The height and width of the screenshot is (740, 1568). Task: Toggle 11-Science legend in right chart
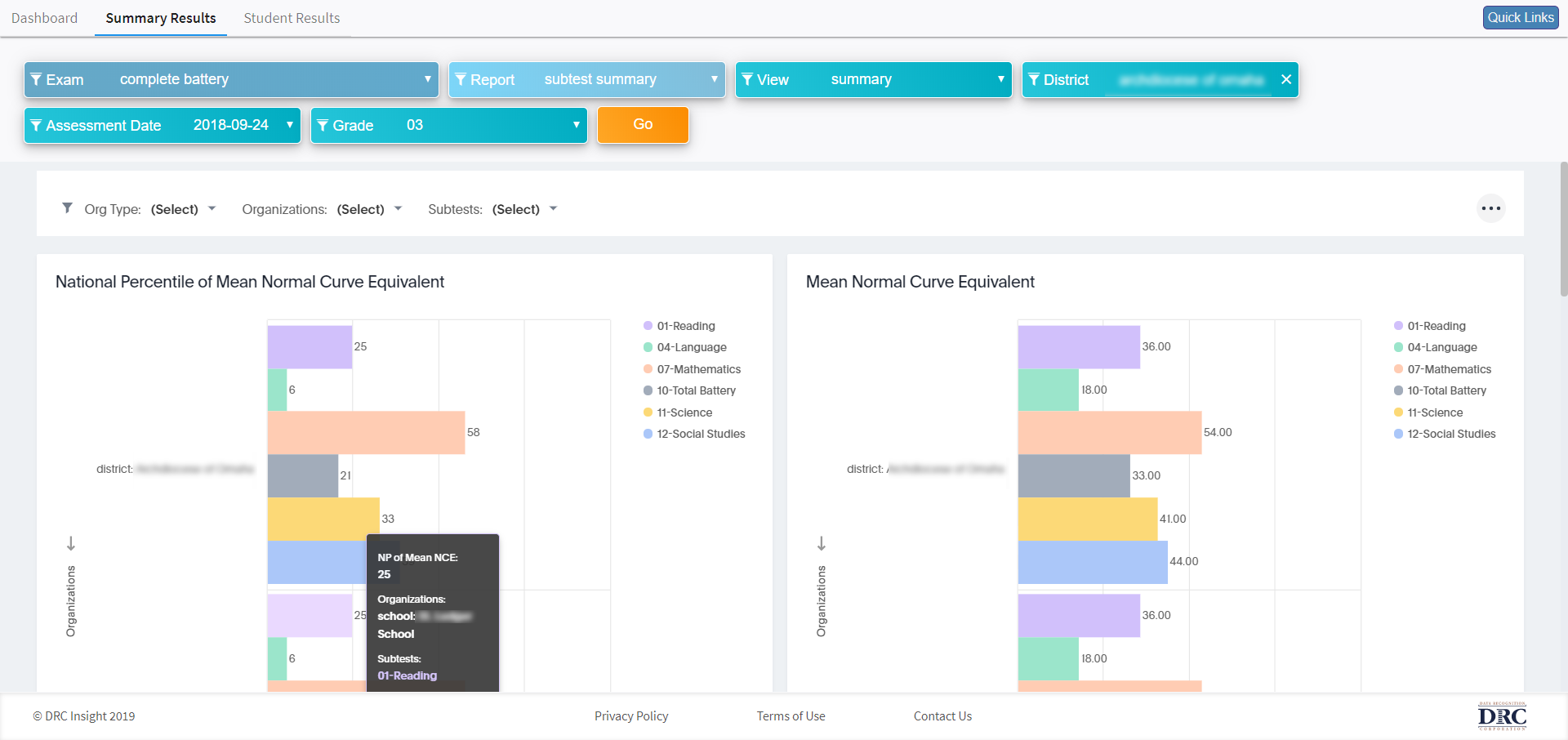pos(1434,412)
